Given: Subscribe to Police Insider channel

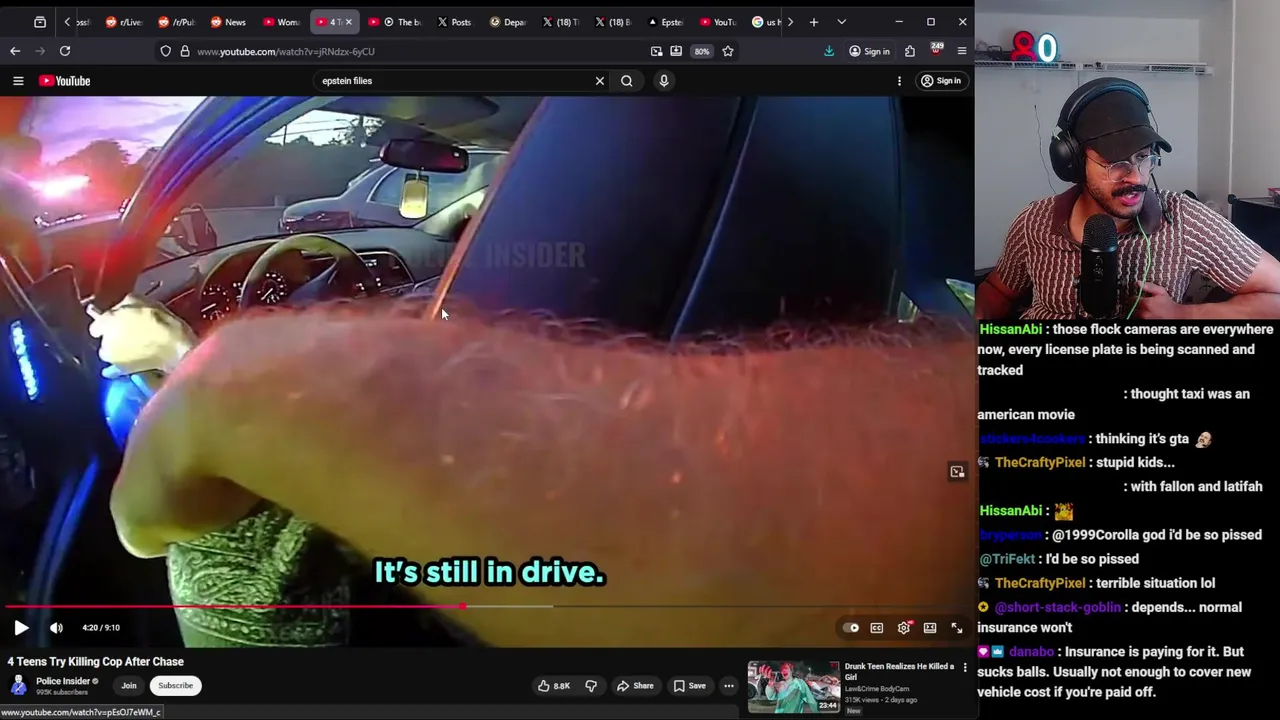Looking at the screenshot, I should 175,686.
